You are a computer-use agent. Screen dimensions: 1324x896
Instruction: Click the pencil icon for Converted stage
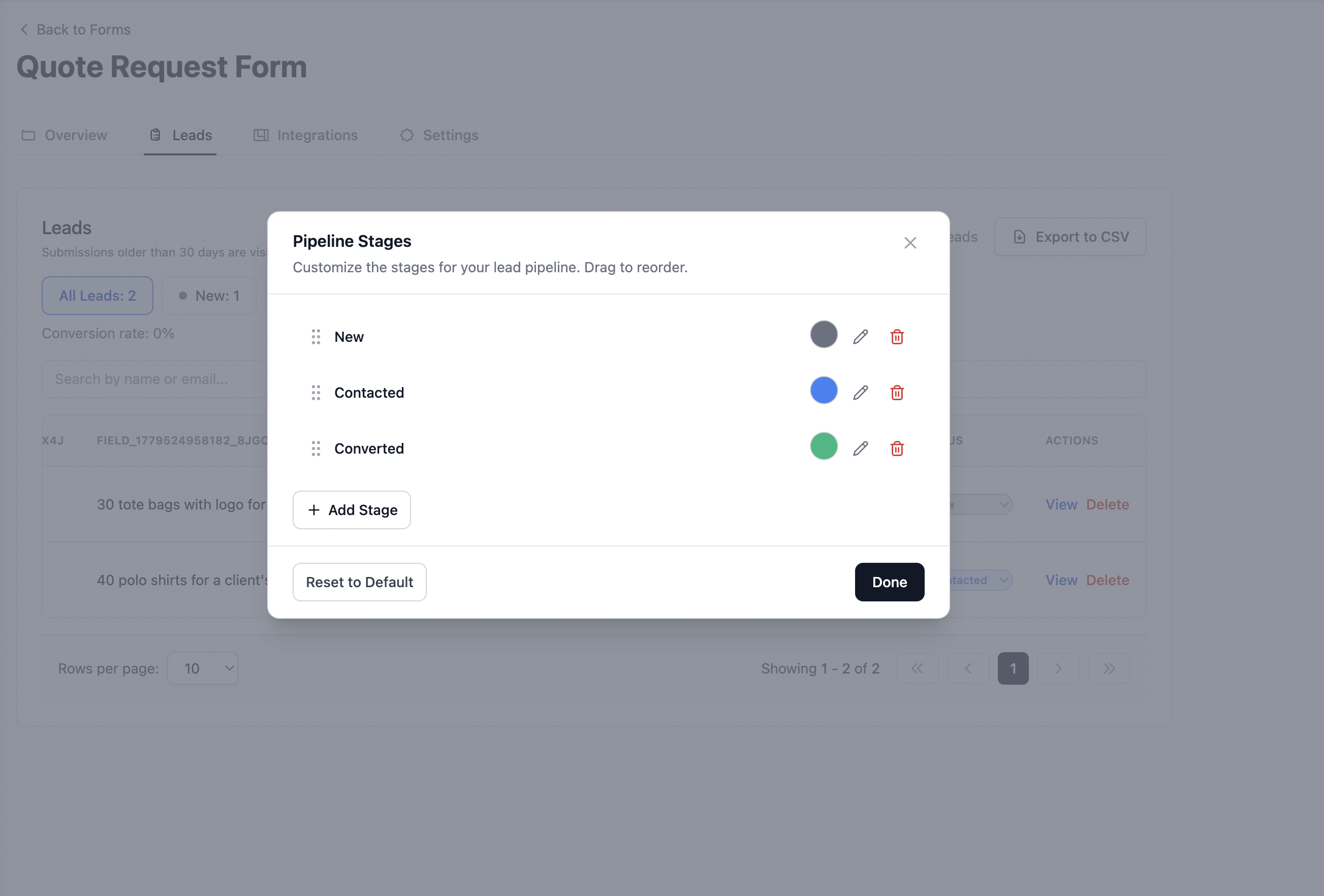[860, 449]
